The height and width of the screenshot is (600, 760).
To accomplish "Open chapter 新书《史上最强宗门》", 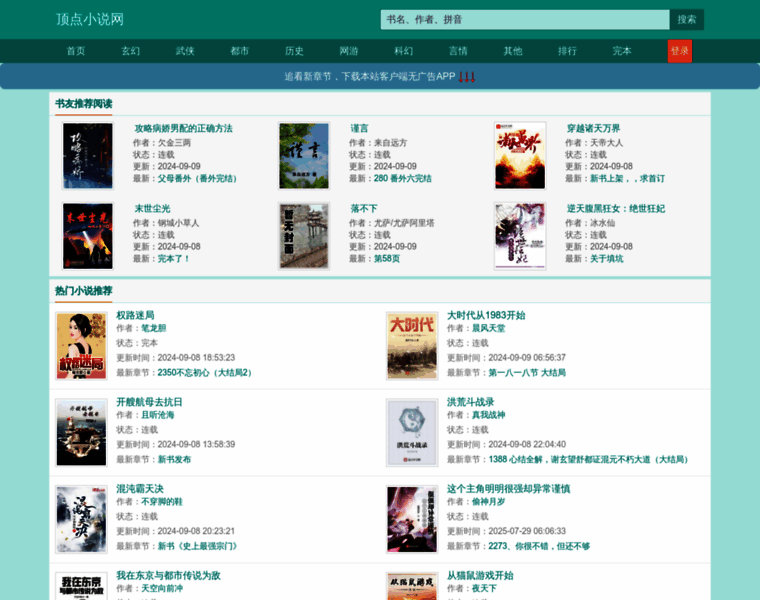I will 197,546.
